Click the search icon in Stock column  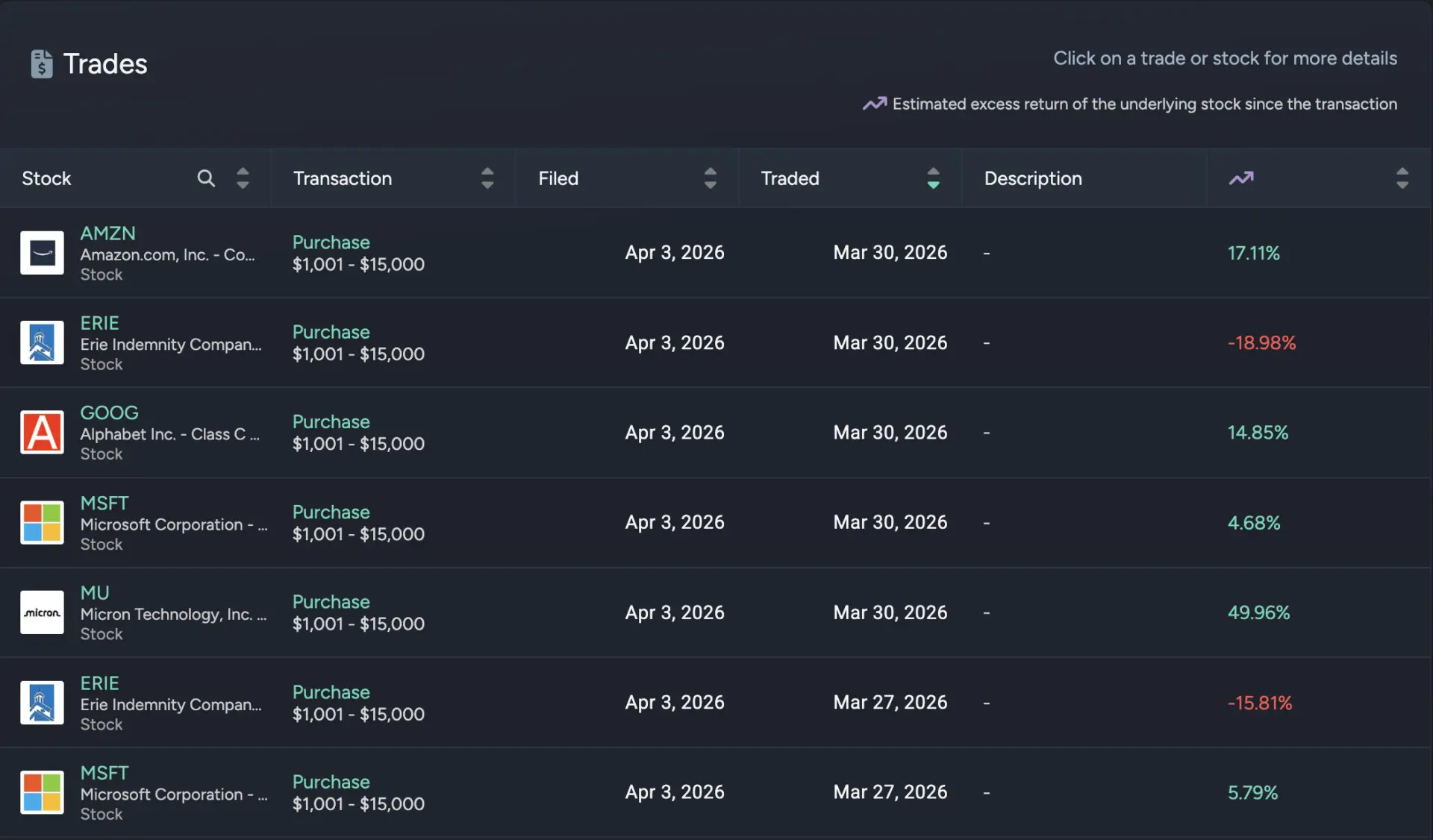(x=206, y=178)
